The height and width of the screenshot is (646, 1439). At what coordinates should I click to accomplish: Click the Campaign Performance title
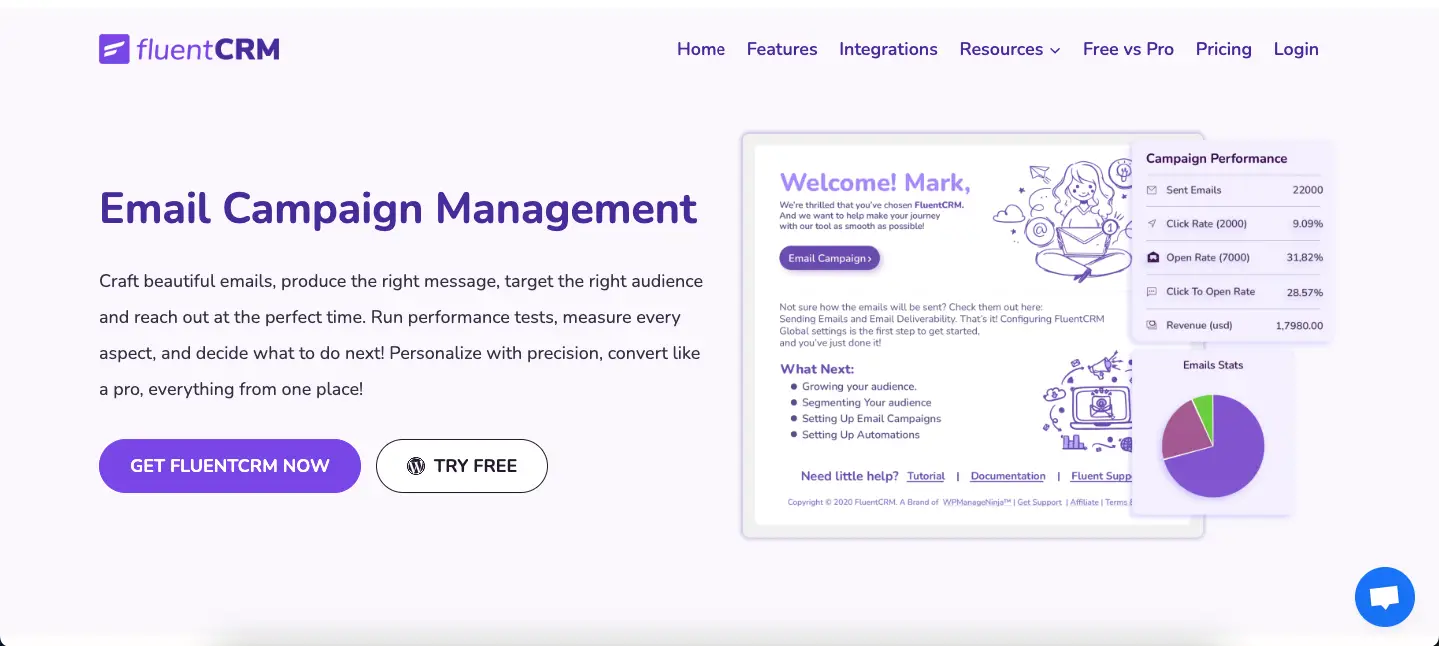click(1216, 158)
